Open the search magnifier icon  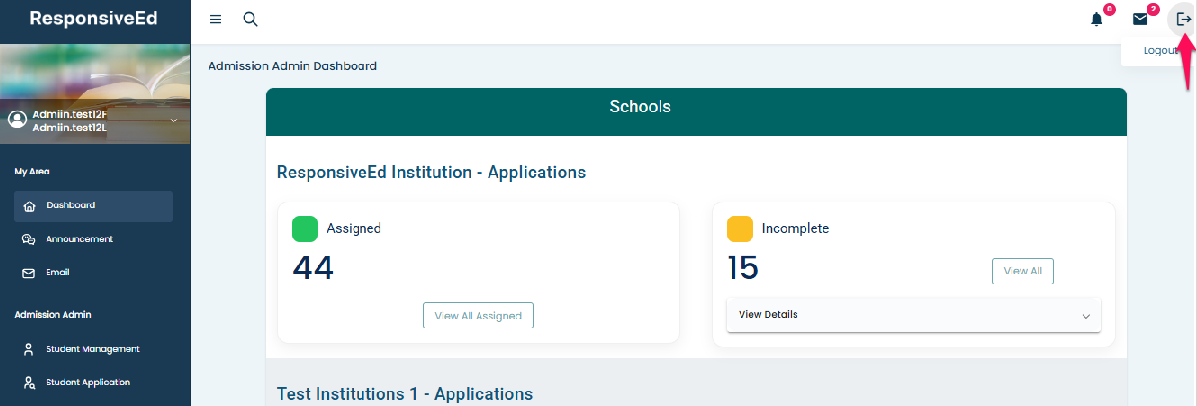pyautogui.click(x=250, y=19)
